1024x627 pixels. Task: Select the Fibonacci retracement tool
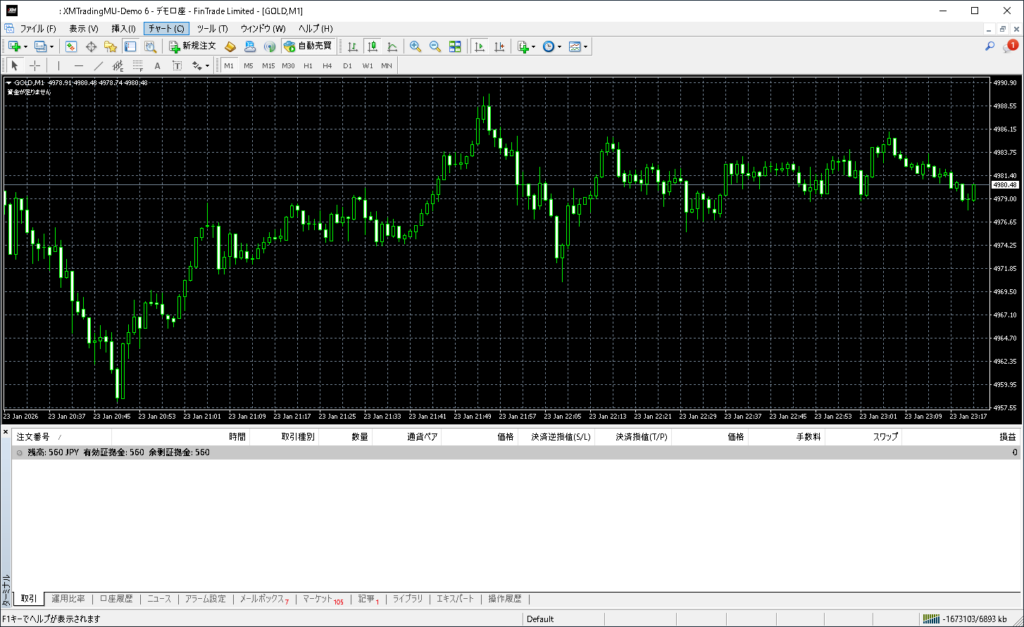(x=137, y=66)
